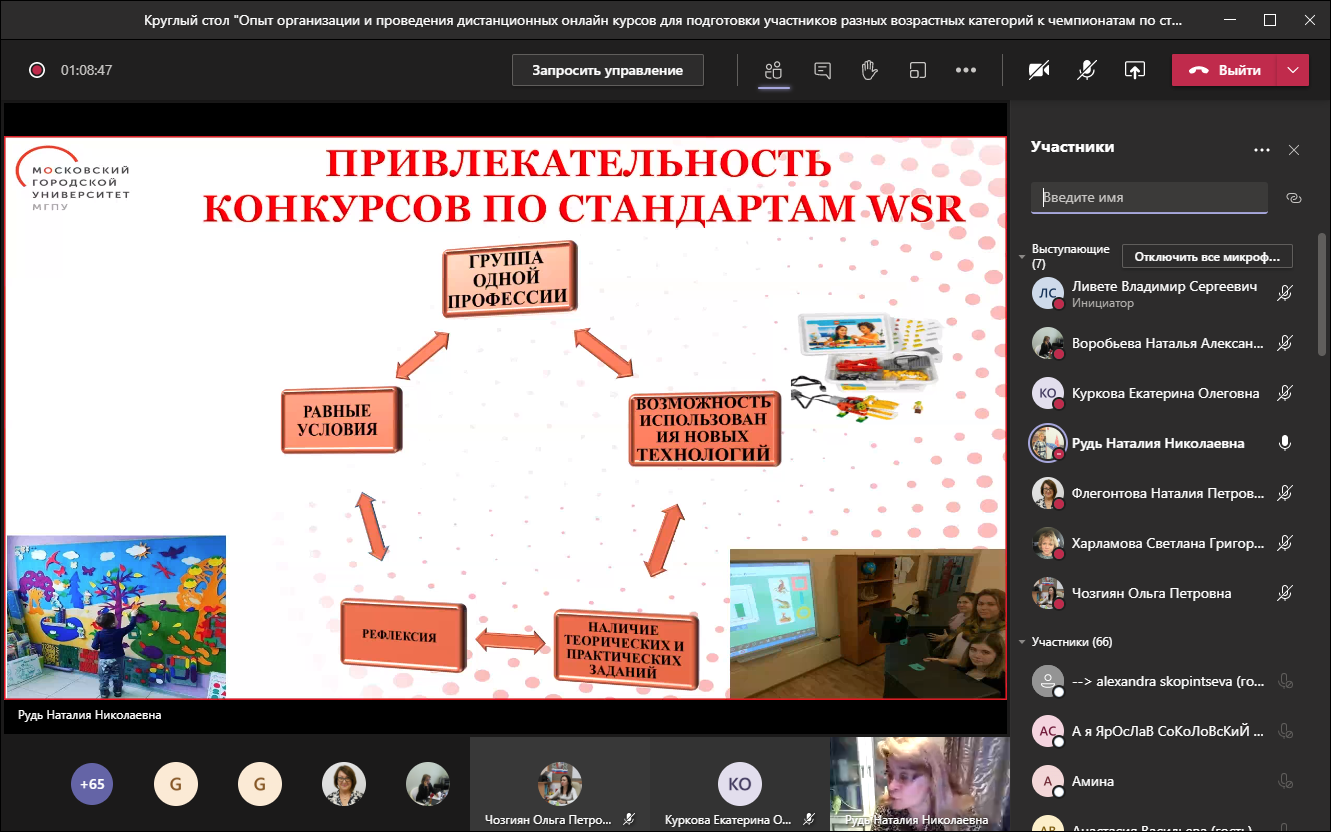
Task: Unmute the microphone in toolbar
Action: click(1087, 70)
